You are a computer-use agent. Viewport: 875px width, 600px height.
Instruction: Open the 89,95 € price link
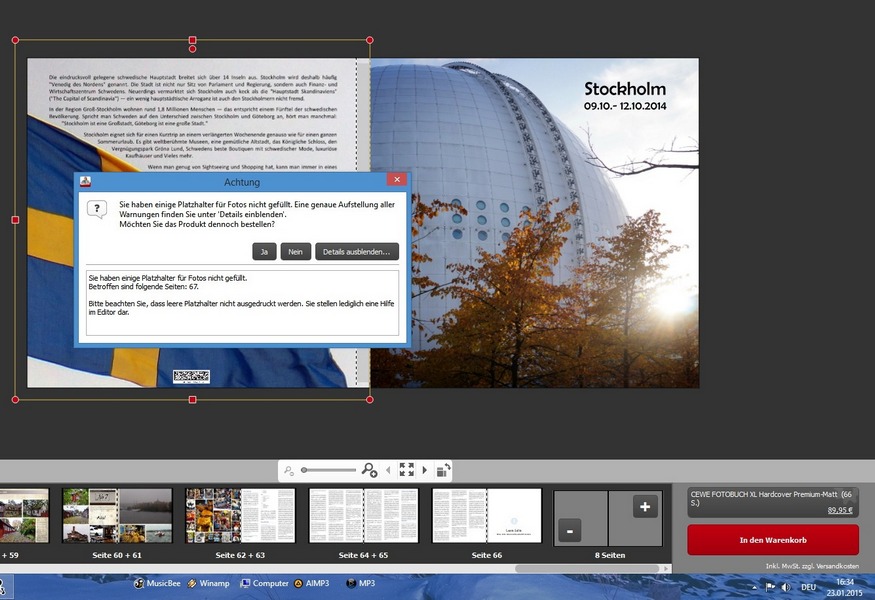click(x=844, y=510)
